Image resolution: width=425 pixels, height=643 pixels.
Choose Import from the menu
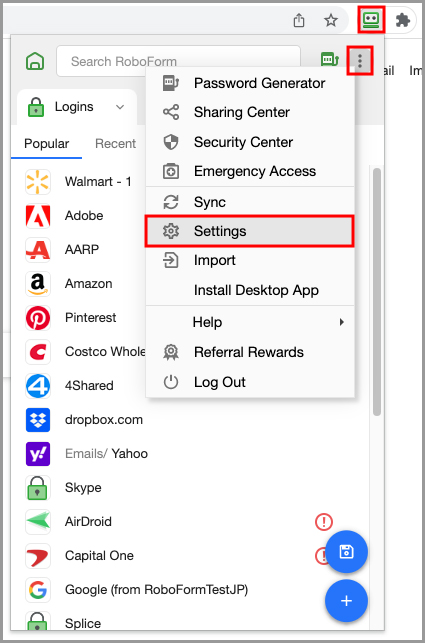250,260
